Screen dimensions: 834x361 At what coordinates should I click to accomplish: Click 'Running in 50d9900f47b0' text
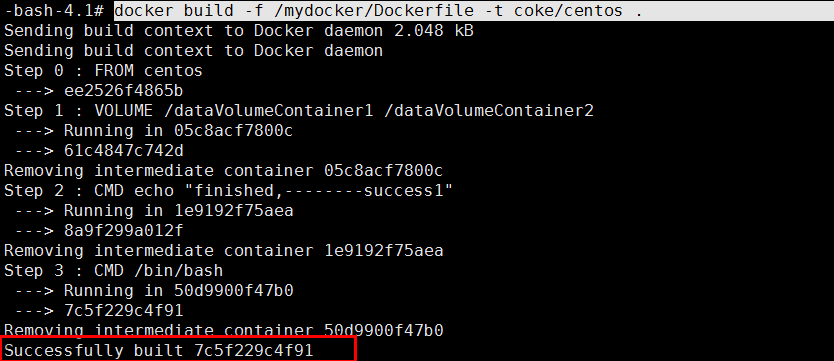179,291
